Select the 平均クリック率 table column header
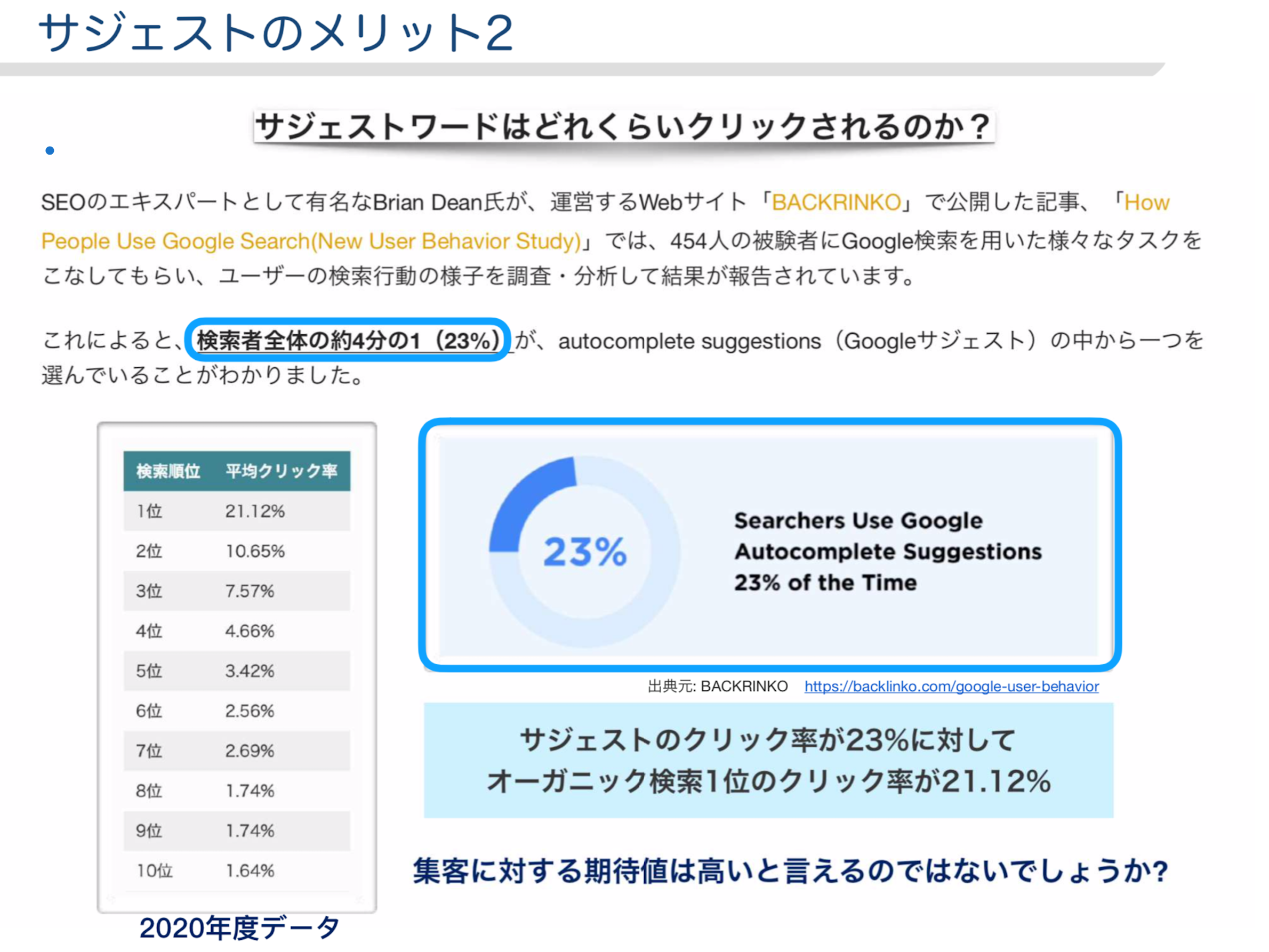The image size is (1269, 952). point(281,471)
